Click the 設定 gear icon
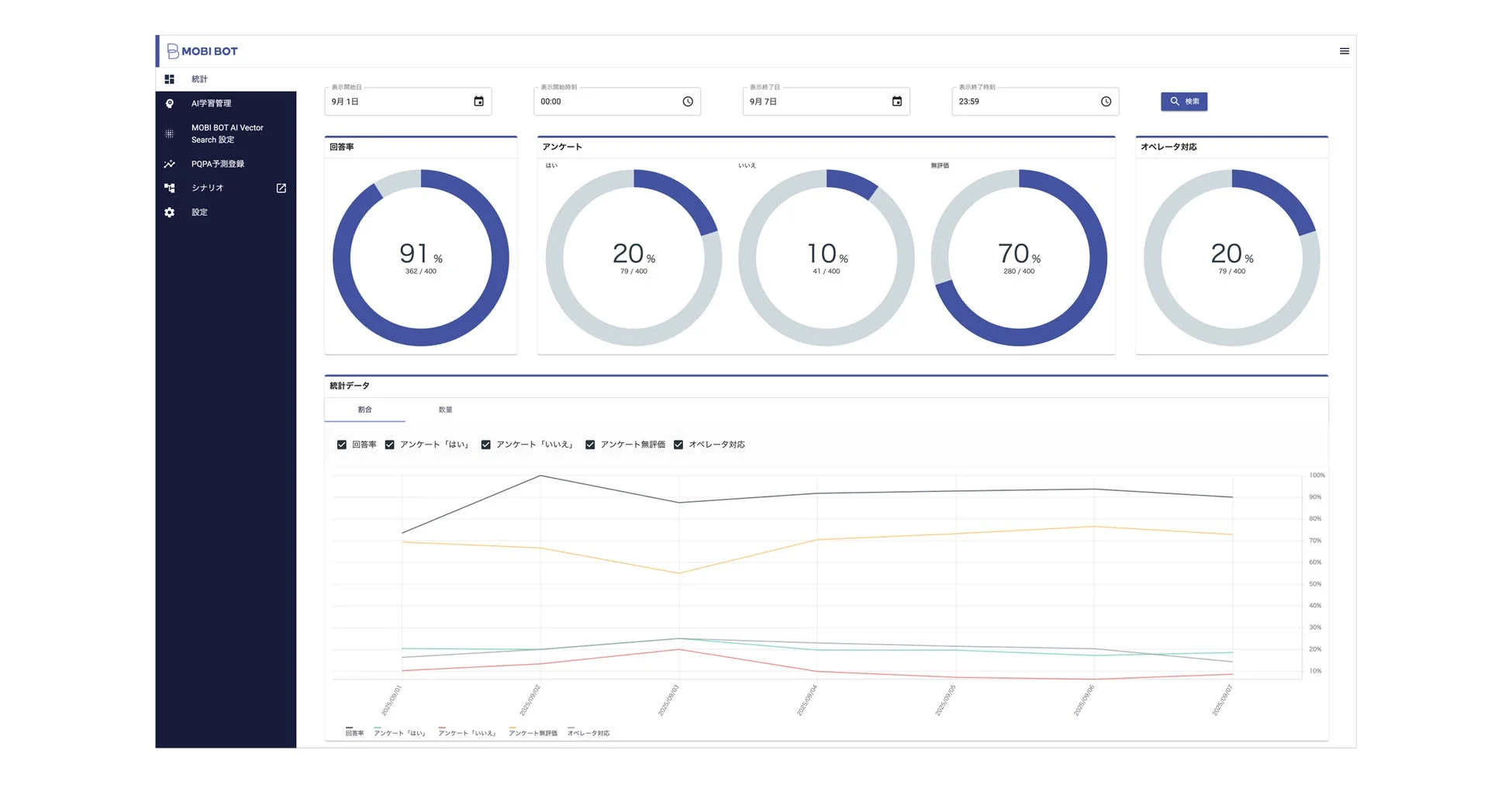Screen dimensions: 1512x792 pos(169,212)
